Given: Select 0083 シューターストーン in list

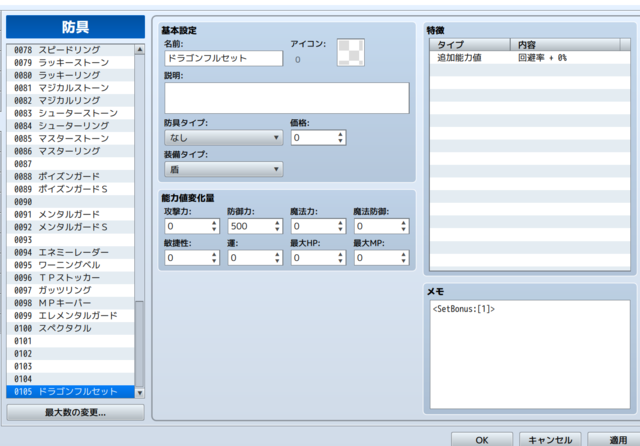Looking at the screenshot, I should [70, 113].
